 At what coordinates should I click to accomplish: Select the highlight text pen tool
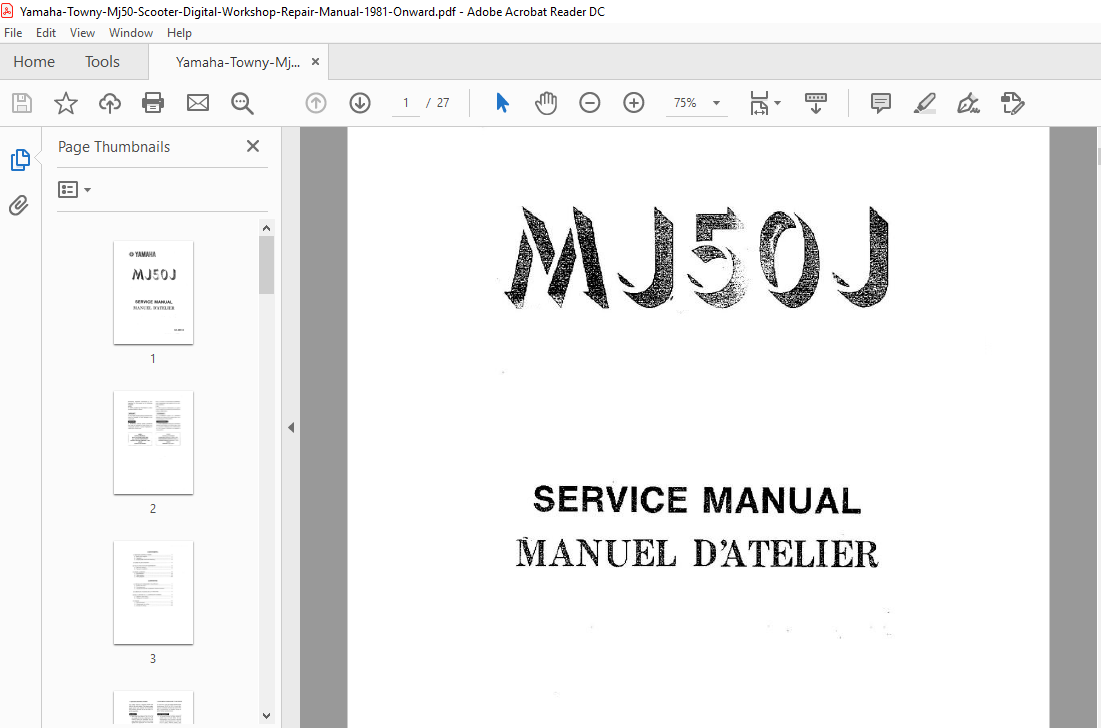click(925, 103)
